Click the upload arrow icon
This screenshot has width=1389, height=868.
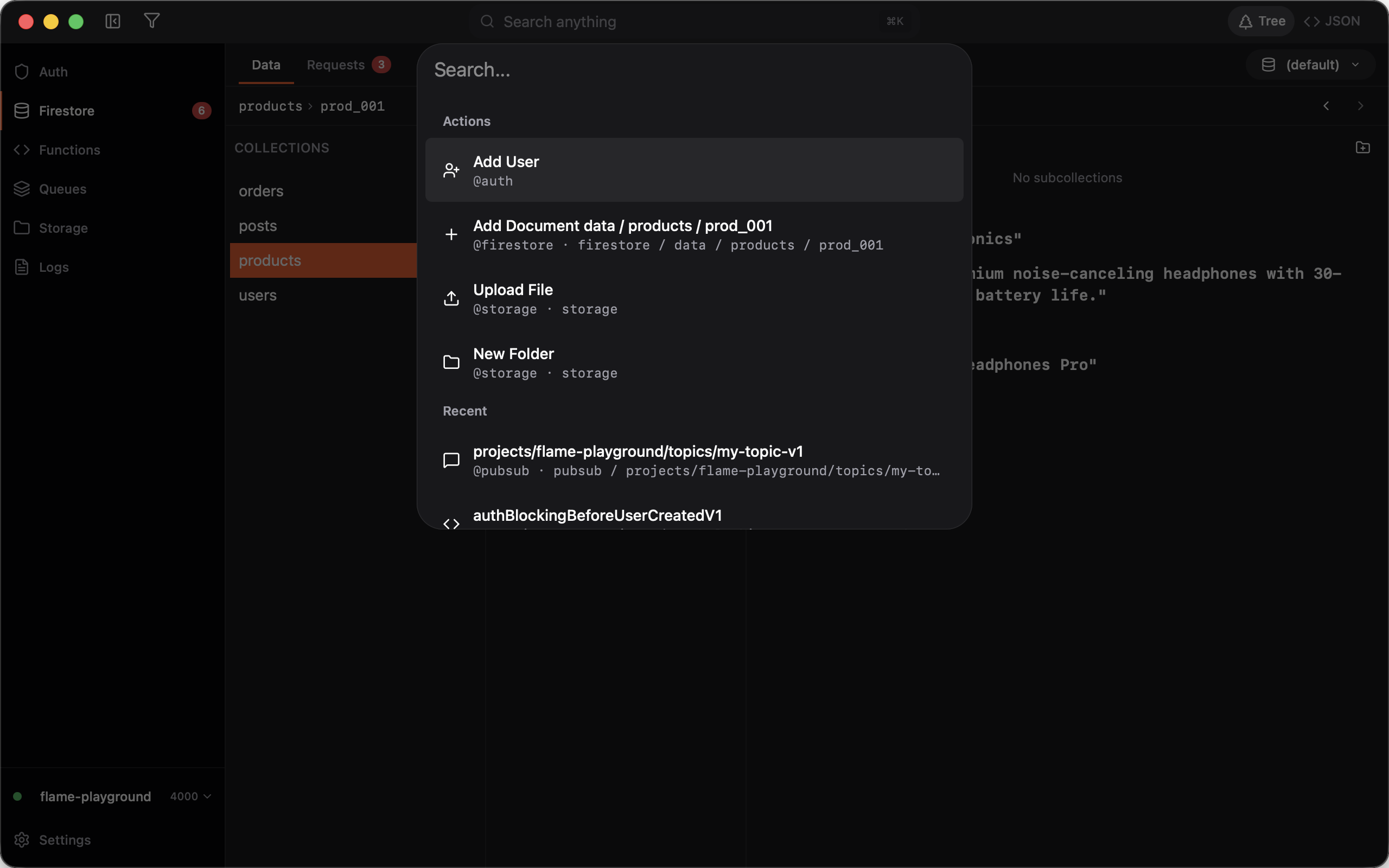[x=451, y=298]
